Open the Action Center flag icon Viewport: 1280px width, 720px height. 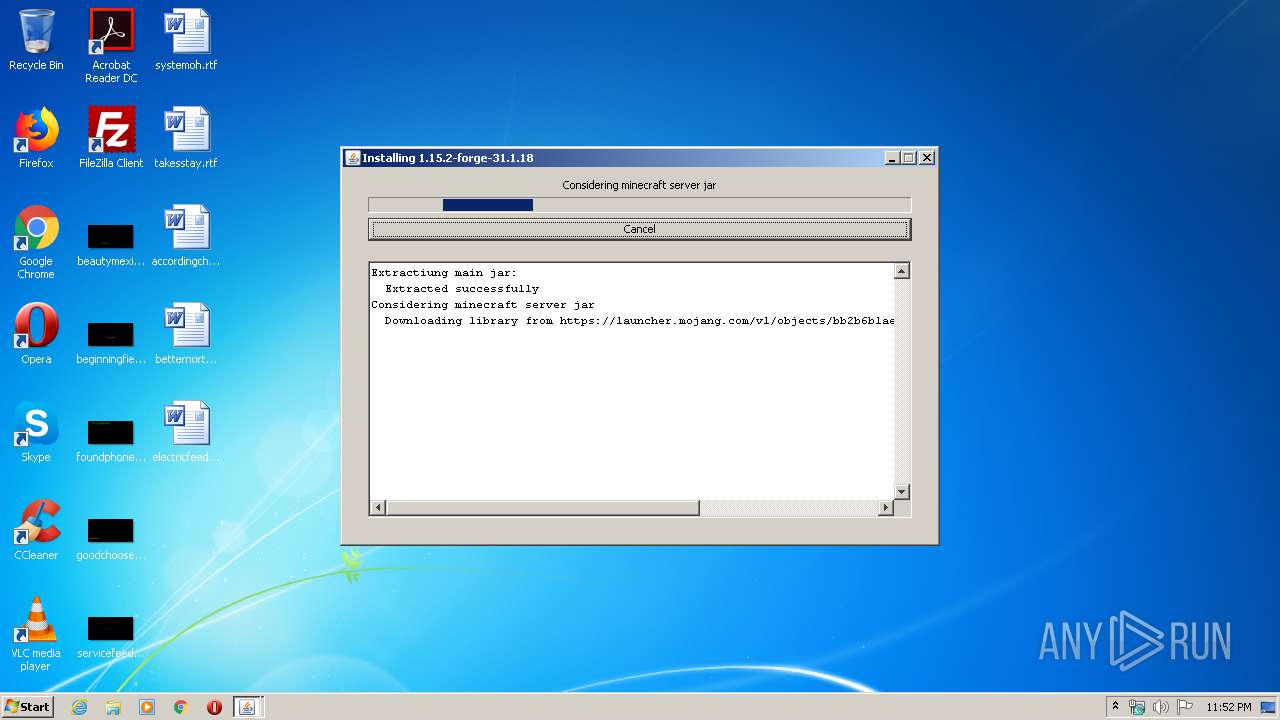pyautogui.click(x=1184, y=707)
